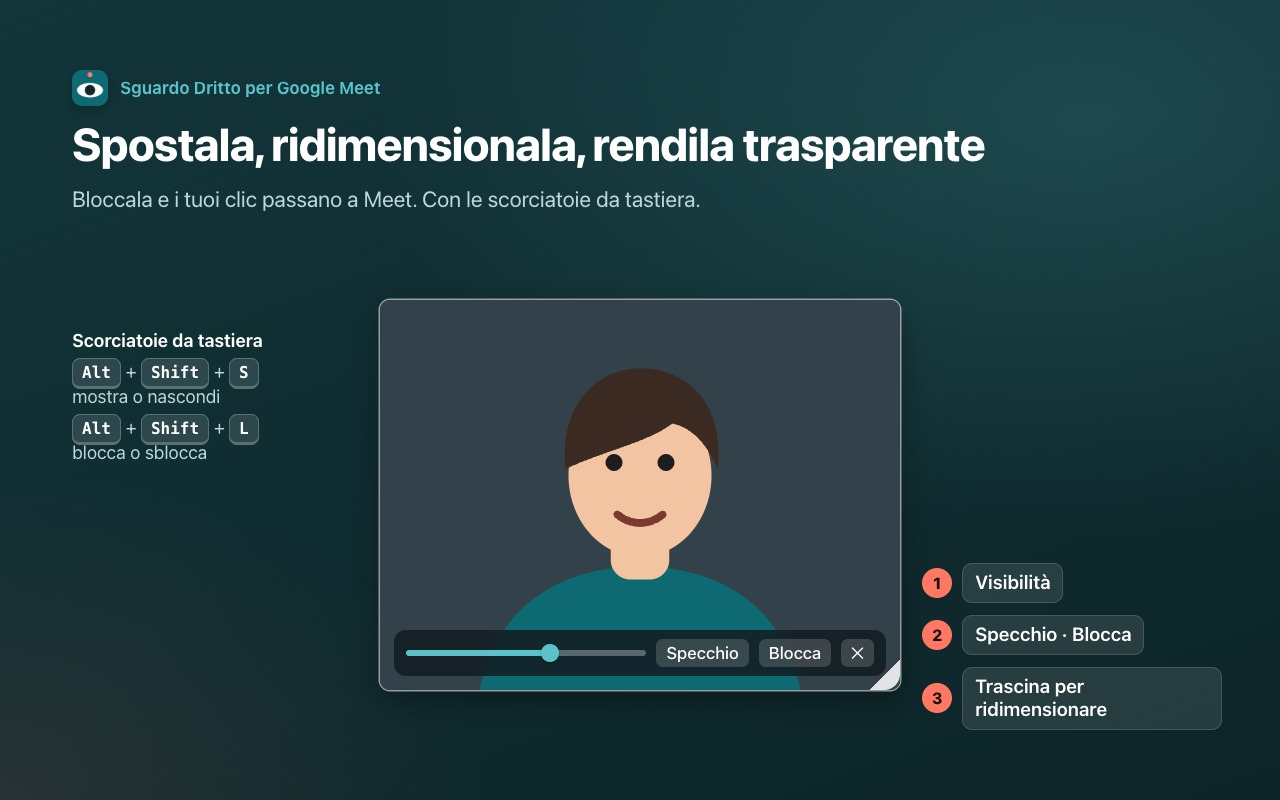
Task: Click the 'Sguardo Dritto per Google Meet' title
Action: [x=250, y=88]
